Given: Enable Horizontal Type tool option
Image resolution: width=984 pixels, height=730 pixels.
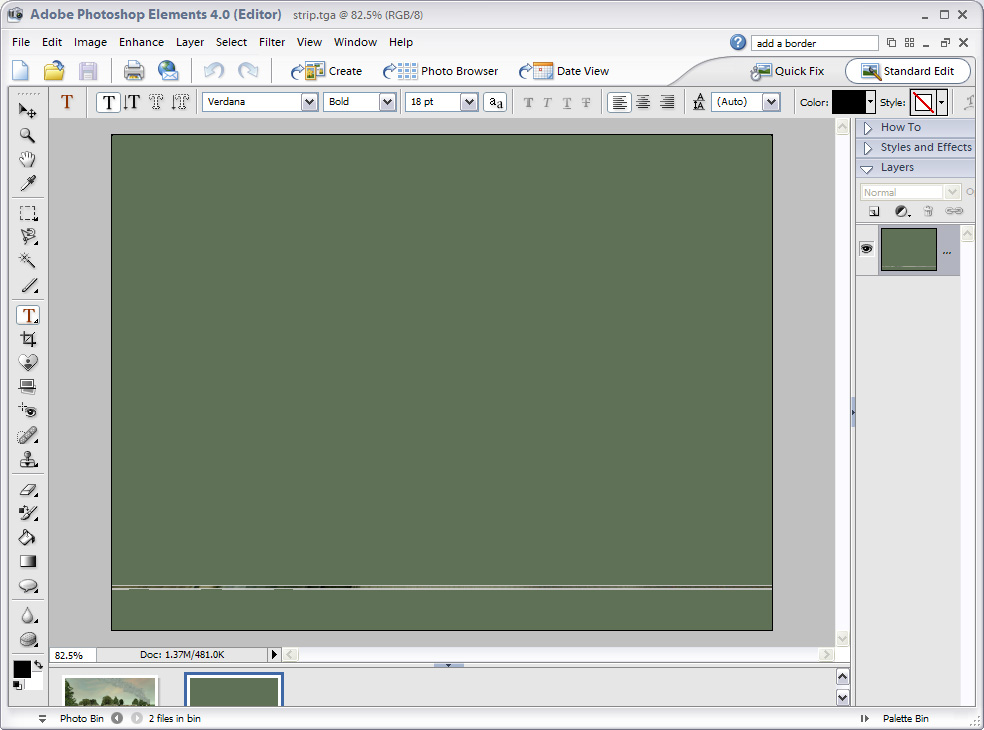Looking at the screenshot, I should [x=109, y=102].
